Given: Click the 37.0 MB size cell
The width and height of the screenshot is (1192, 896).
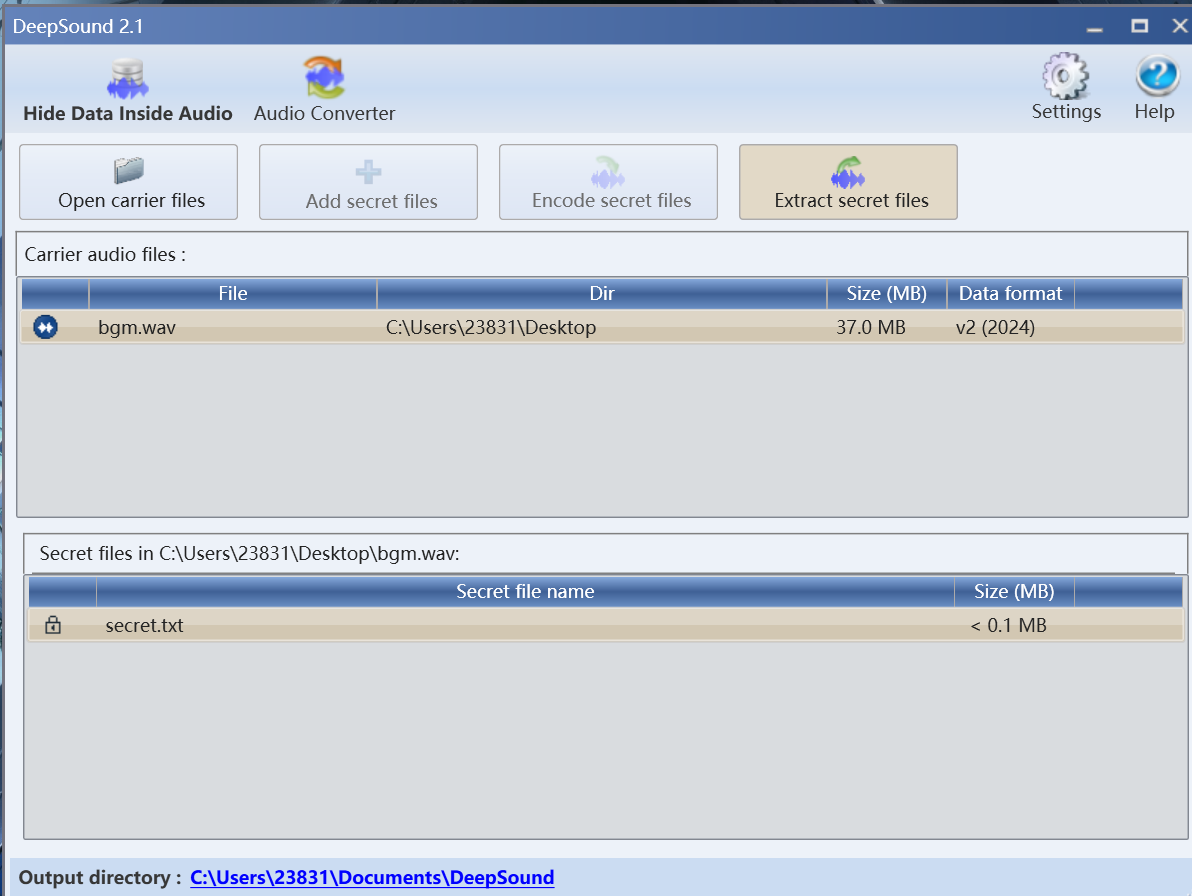Looking at the screenshot, I should click(x=871, y=328).
